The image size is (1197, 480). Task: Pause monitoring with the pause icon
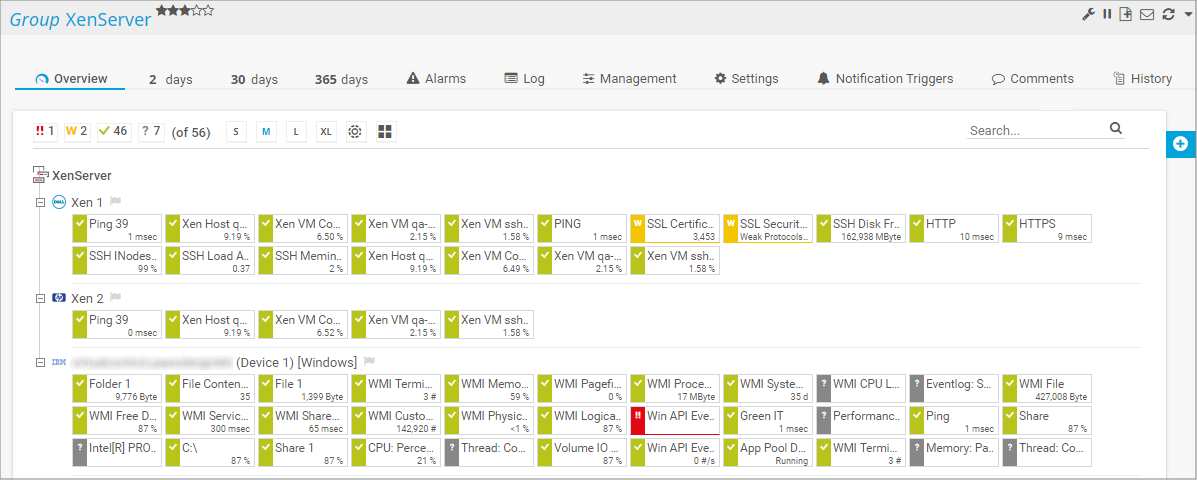click(1107, 14)
